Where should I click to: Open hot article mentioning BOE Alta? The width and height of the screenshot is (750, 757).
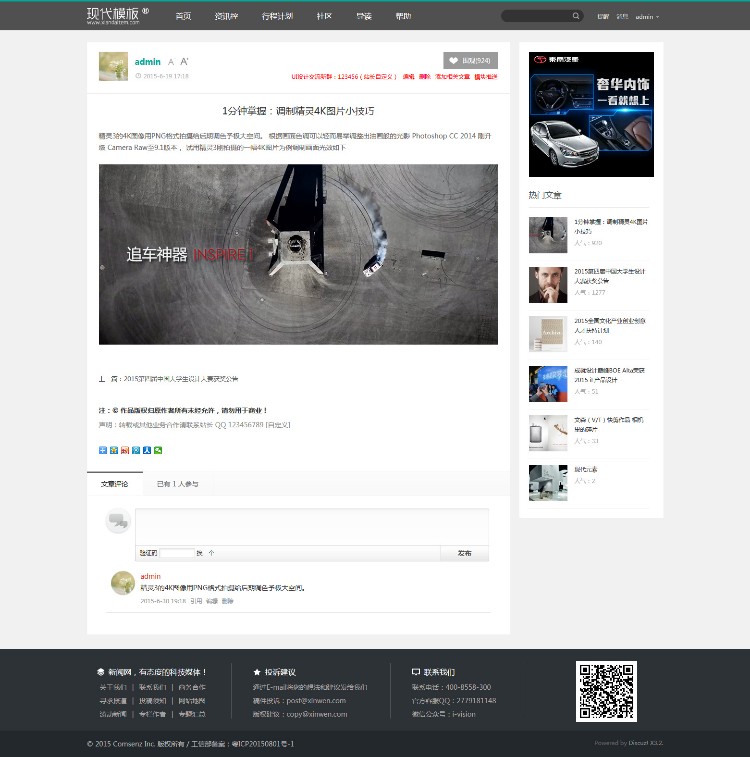(610, 375)
